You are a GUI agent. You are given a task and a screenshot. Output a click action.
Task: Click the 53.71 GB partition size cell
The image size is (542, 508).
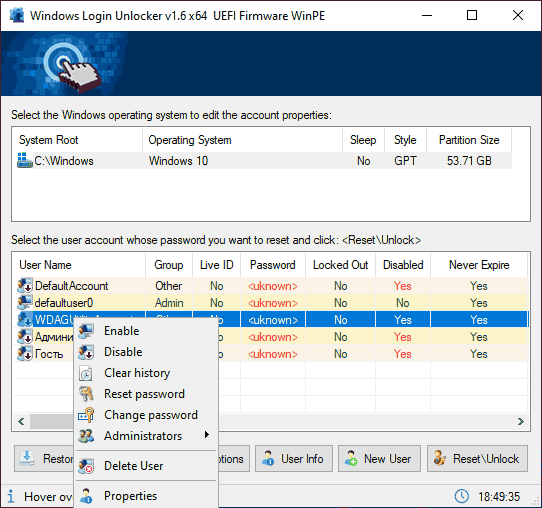click(x=469, y=161)
